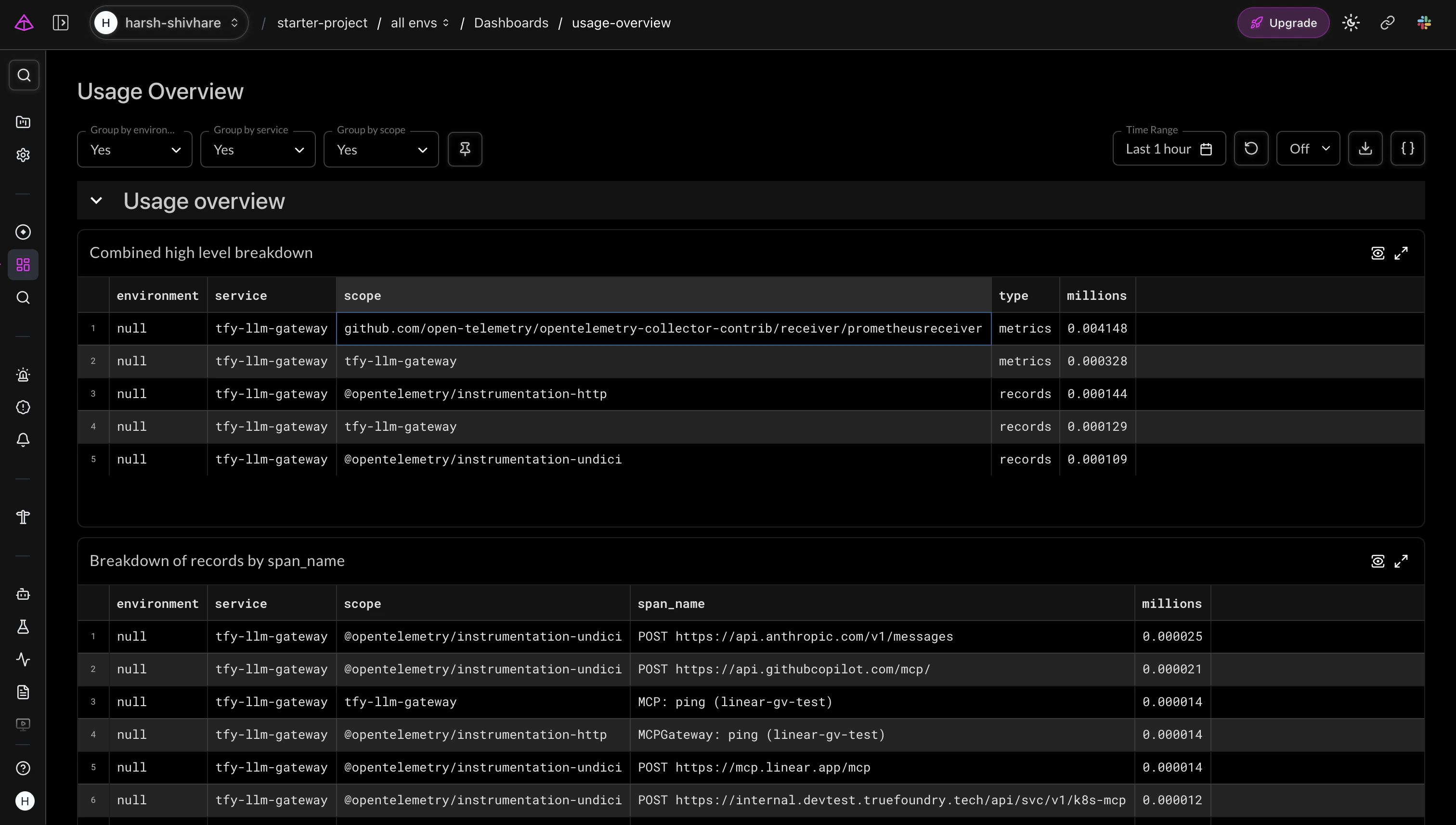Open the monitor play sidebar icon
Image resolution: width=1456 pixels, height=825 pixels.
click(23, 724)
